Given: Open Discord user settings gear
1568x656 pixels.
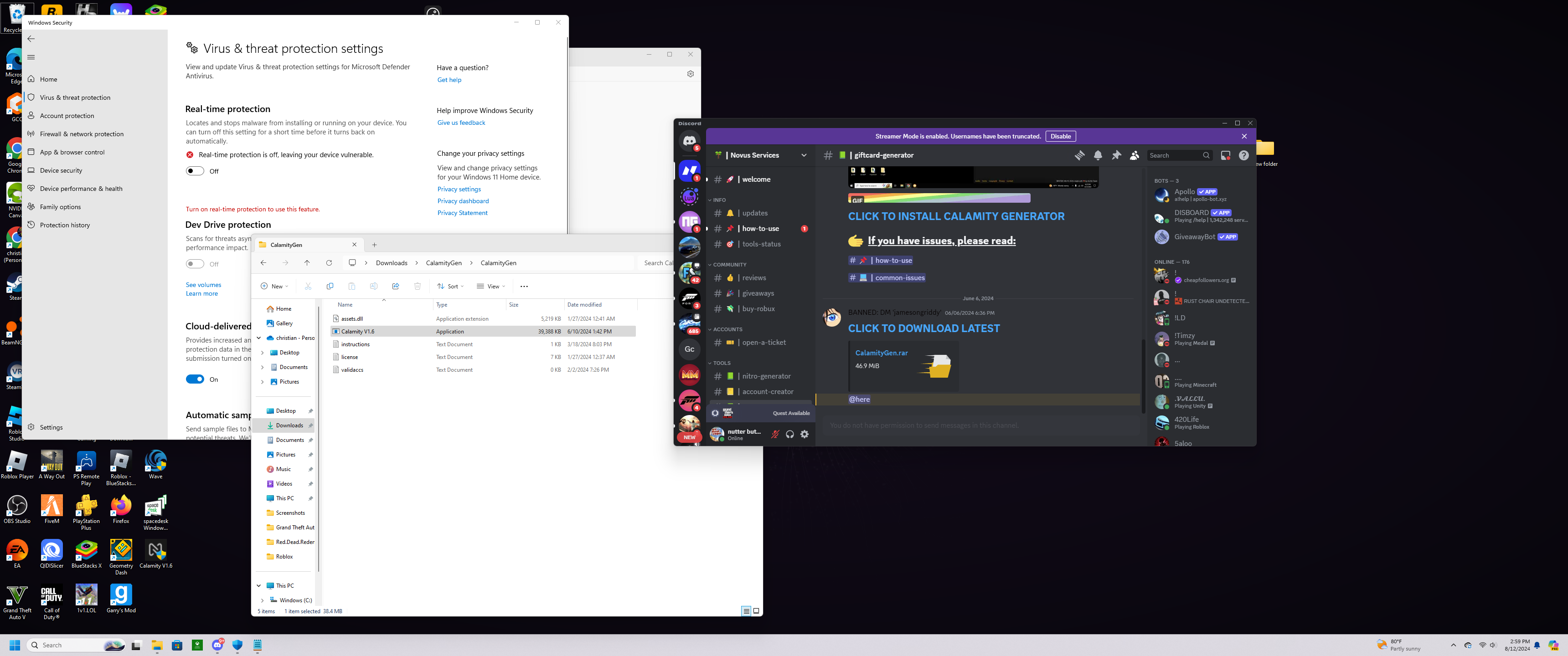Looking at the screenshot, I should [805, 434].
